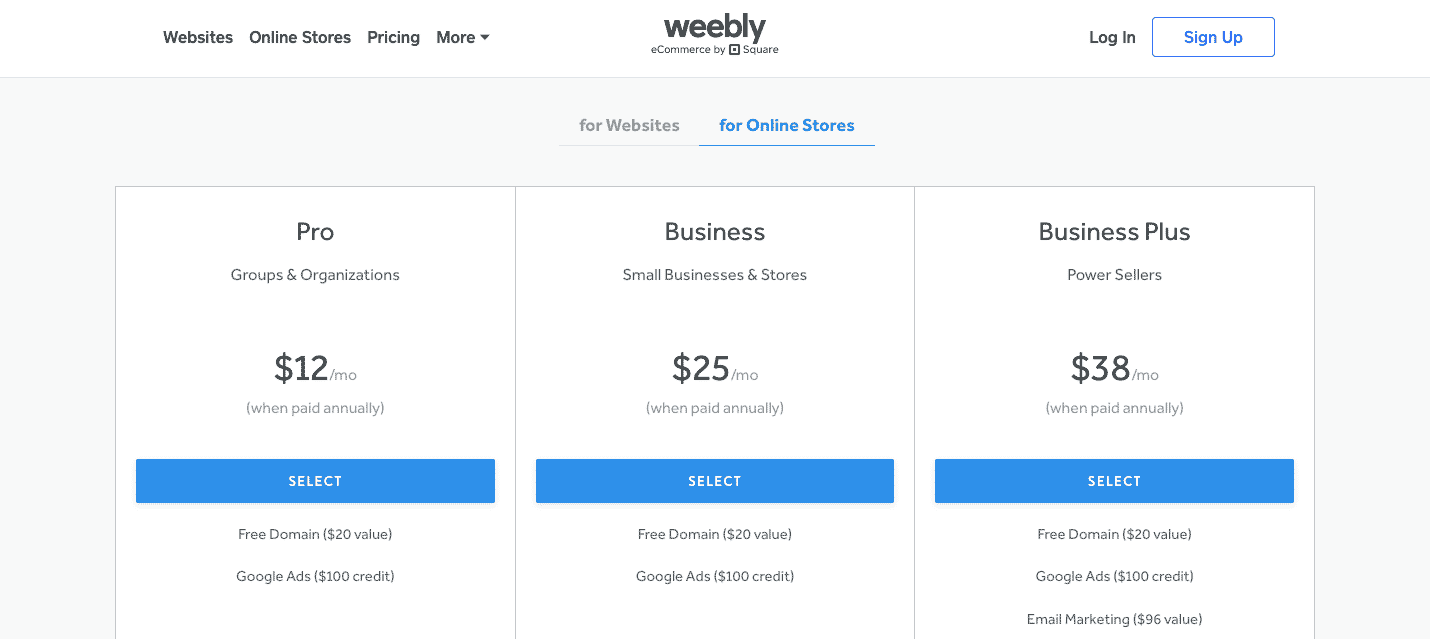This screenshot has height=639, width=1430.
Task: Select the for Online Stores tab
Action: pos(786,125)
